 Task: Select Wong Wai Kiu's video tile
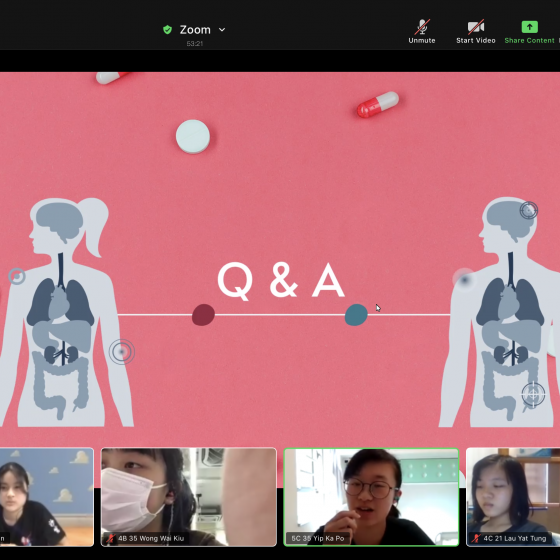point(189,497)
